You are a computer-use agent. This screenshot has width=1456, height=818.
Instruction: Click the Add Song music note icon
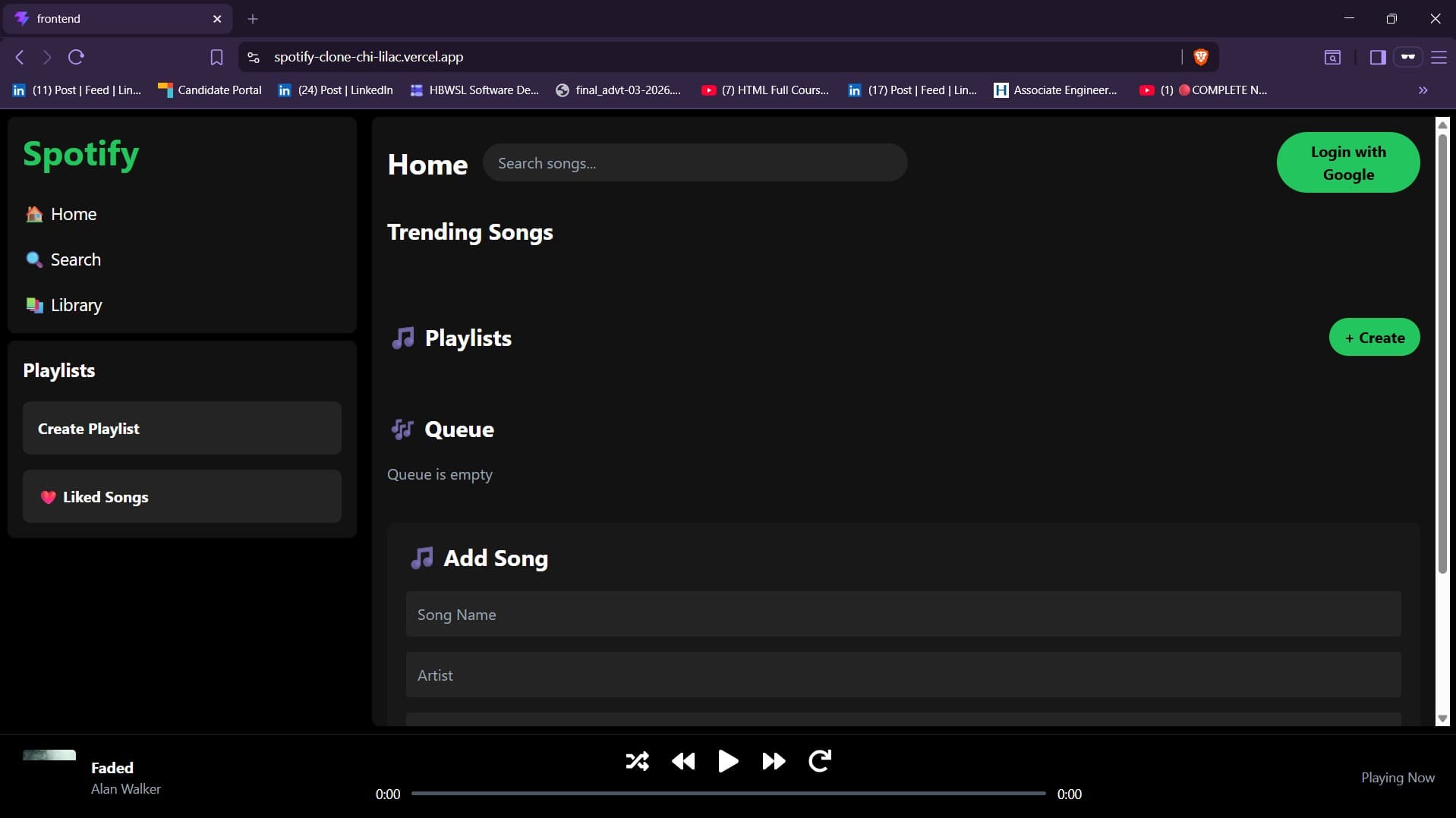point(422,558)
